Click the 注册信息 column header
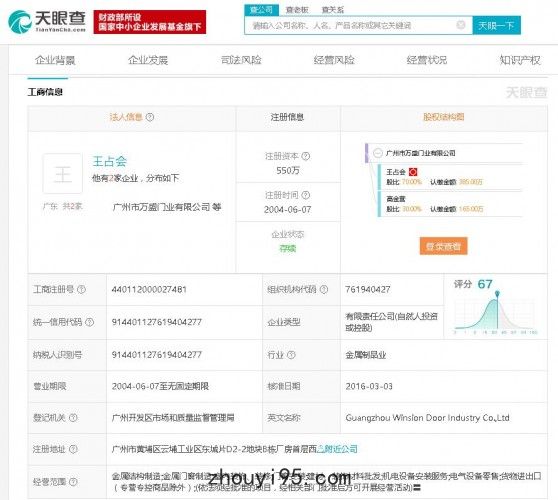Screen dimensions: 558x500 click(287, 117)
